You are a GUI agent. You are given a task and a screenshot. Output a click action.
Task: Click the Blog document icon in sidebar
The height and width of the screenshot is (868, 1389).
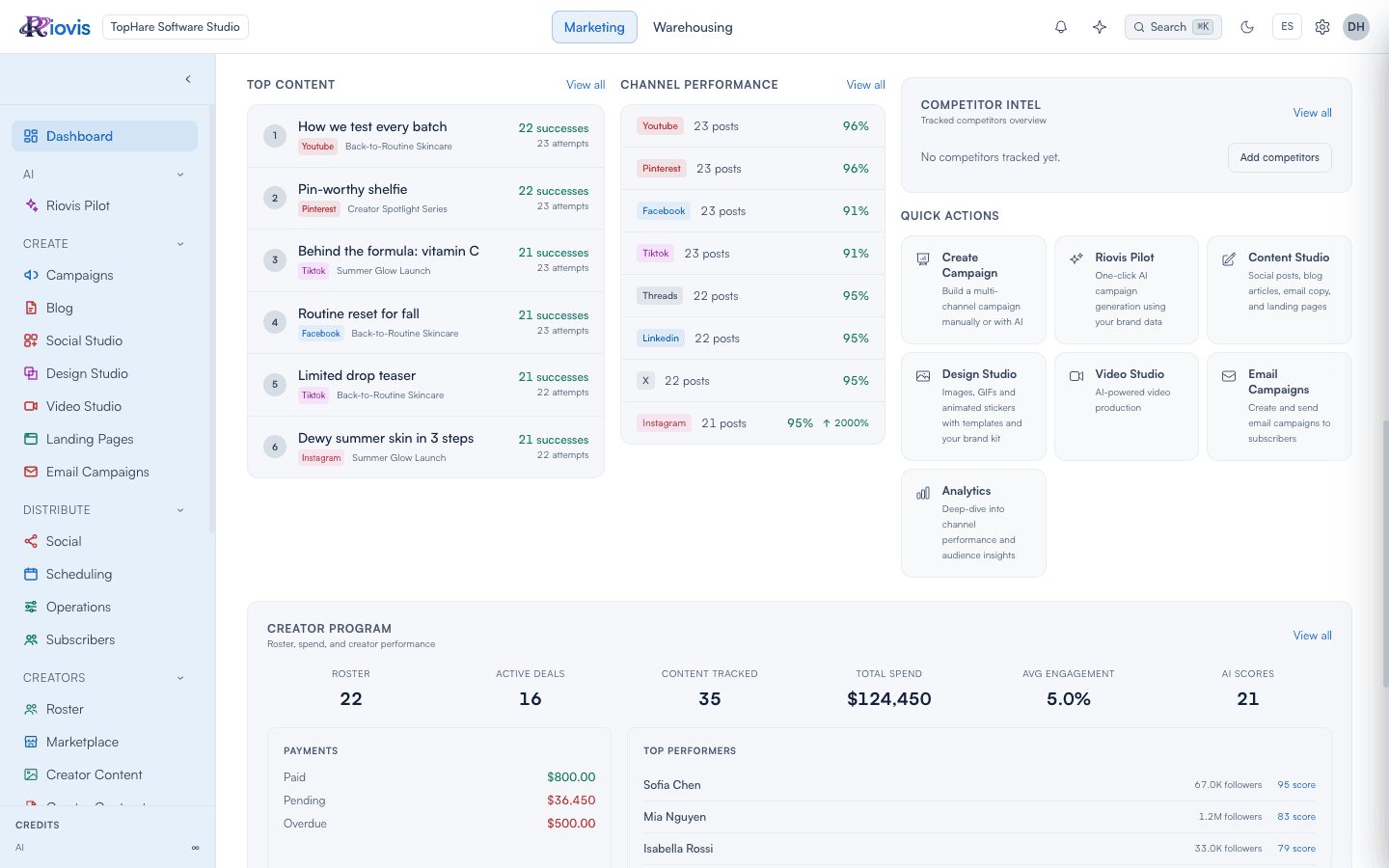click(31, 308)
